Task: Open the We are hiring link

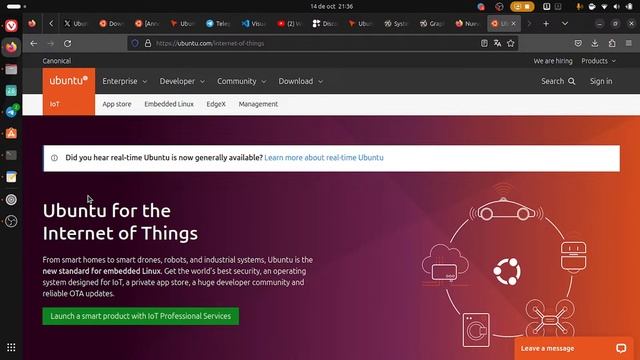Action: [x=553, y=61]
